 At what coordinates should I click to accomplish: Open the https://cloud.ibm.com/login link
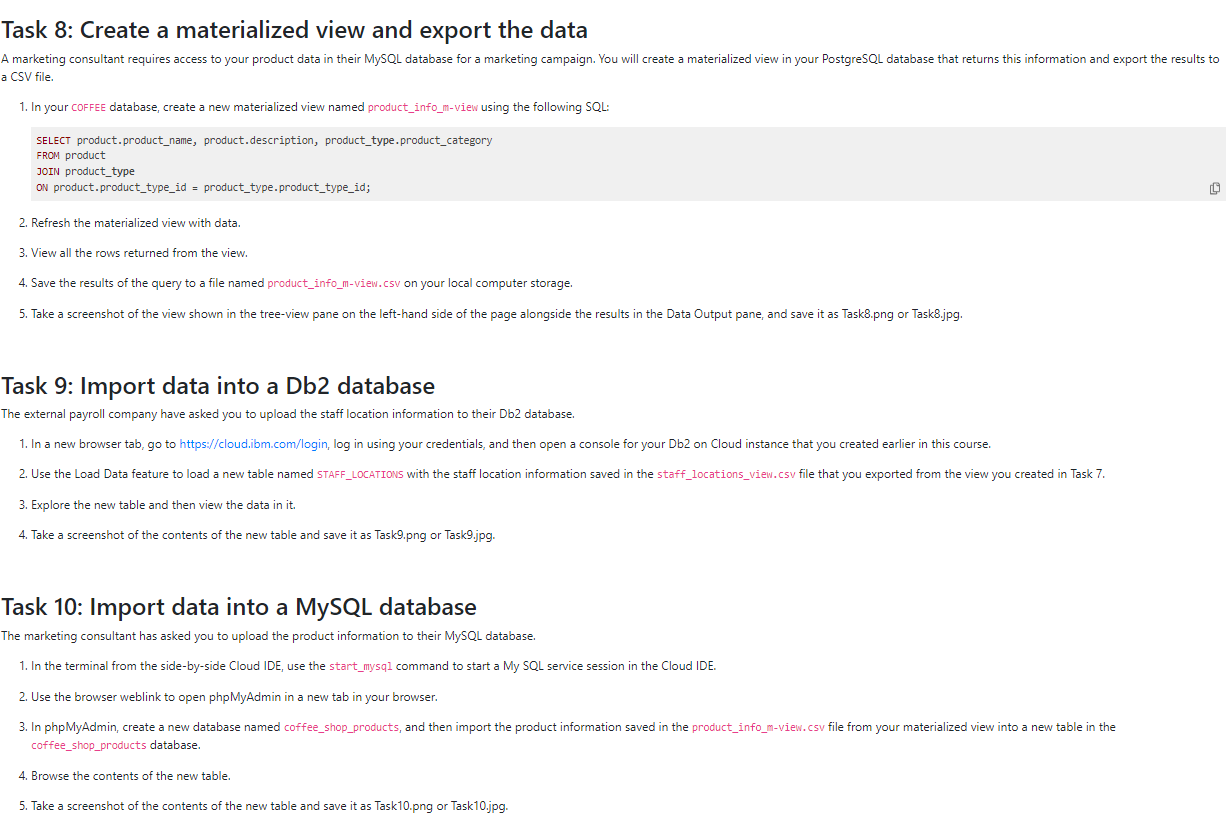(254, 444)
